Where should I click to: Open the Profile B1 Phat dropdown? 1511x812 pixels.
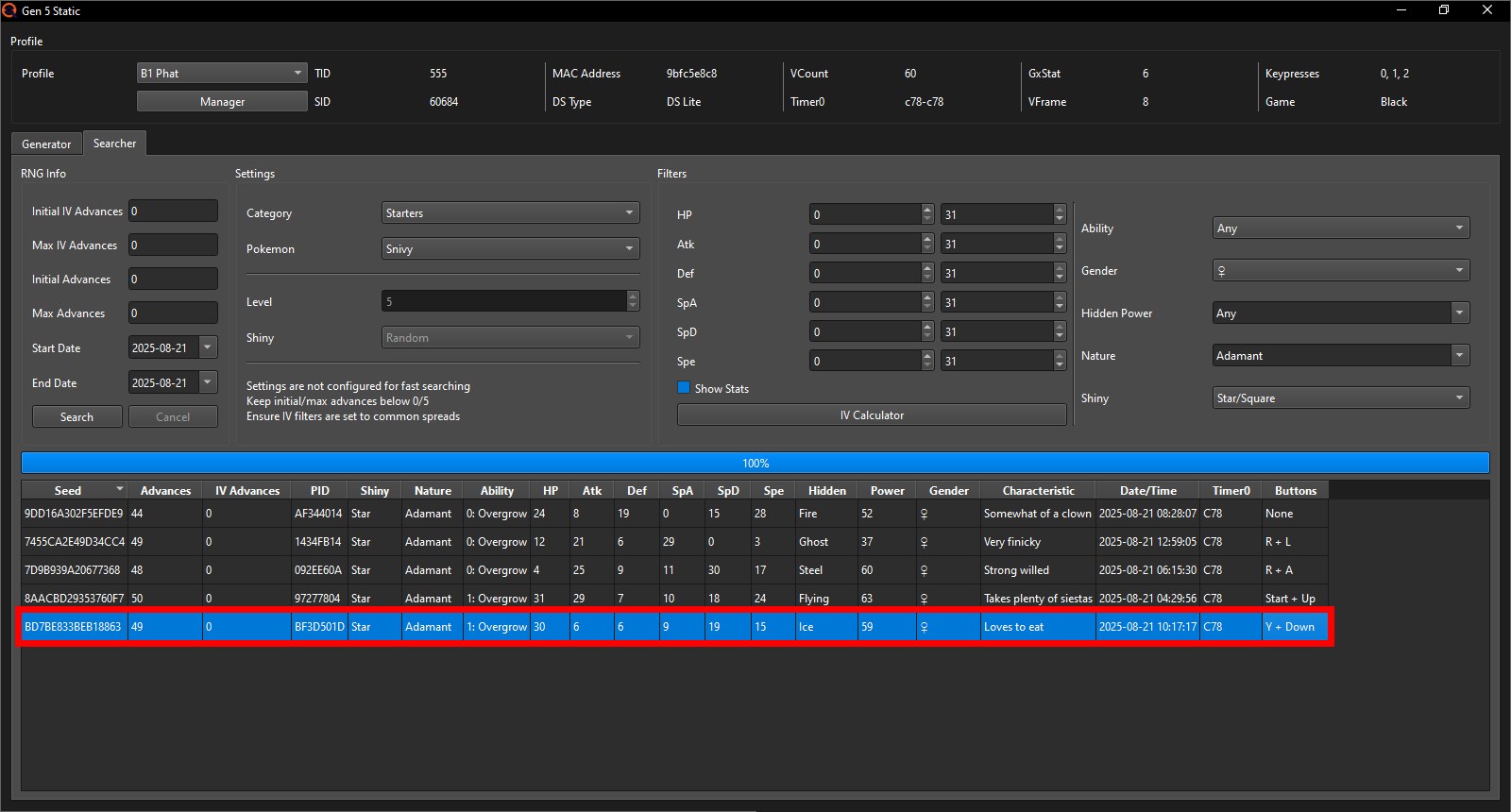click(x=222, y=74)
